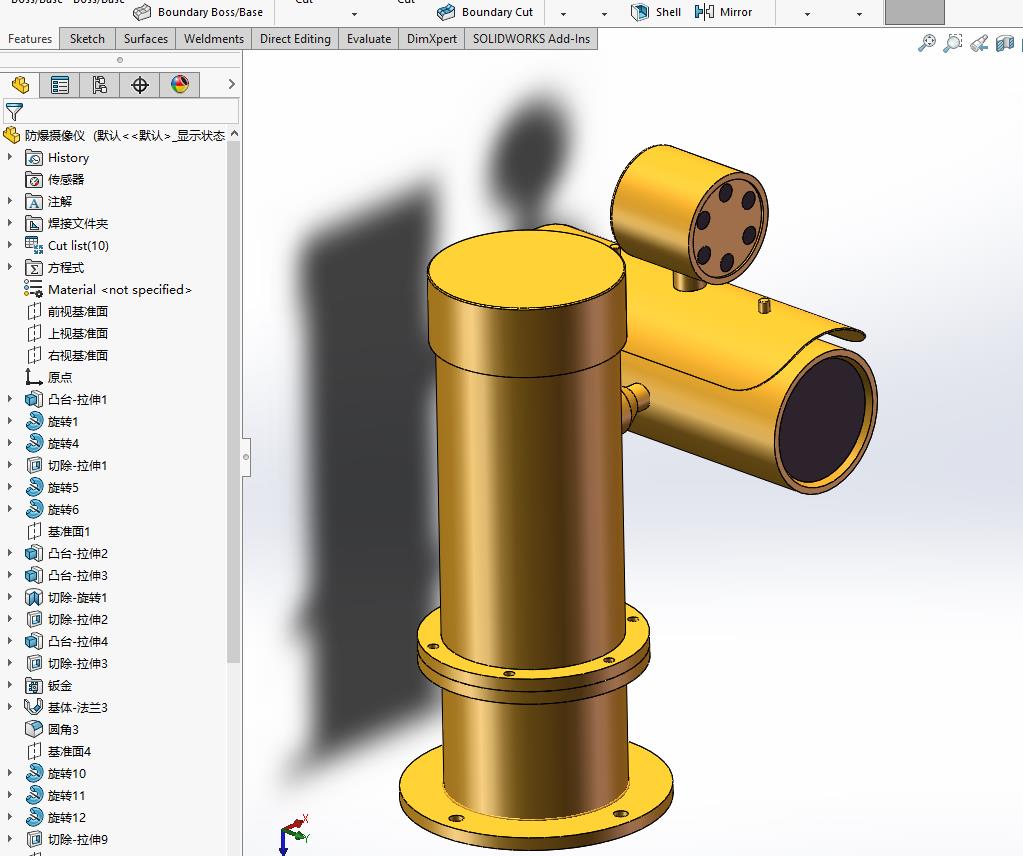Open the DimXpertManager crosshair tab
Image resolution: width=1023 pixels, height=856 pixels.
click(140, 85)
